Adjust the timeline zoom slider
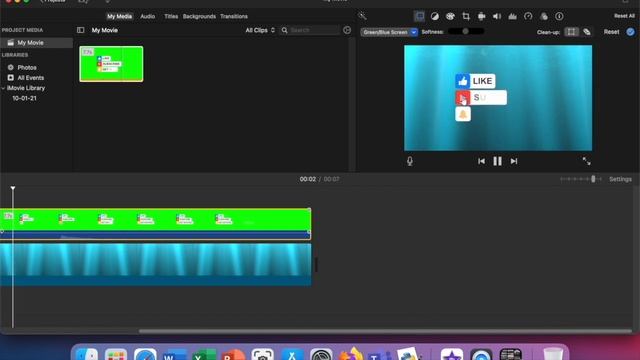Viewport: 640px width, 360px height. (581, 179)
